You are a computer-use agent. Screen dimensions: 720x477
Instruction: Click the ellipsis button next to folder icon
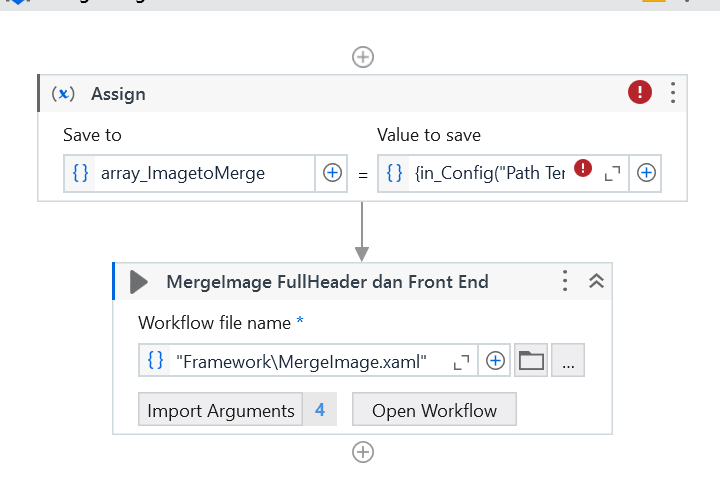[568, 361]
